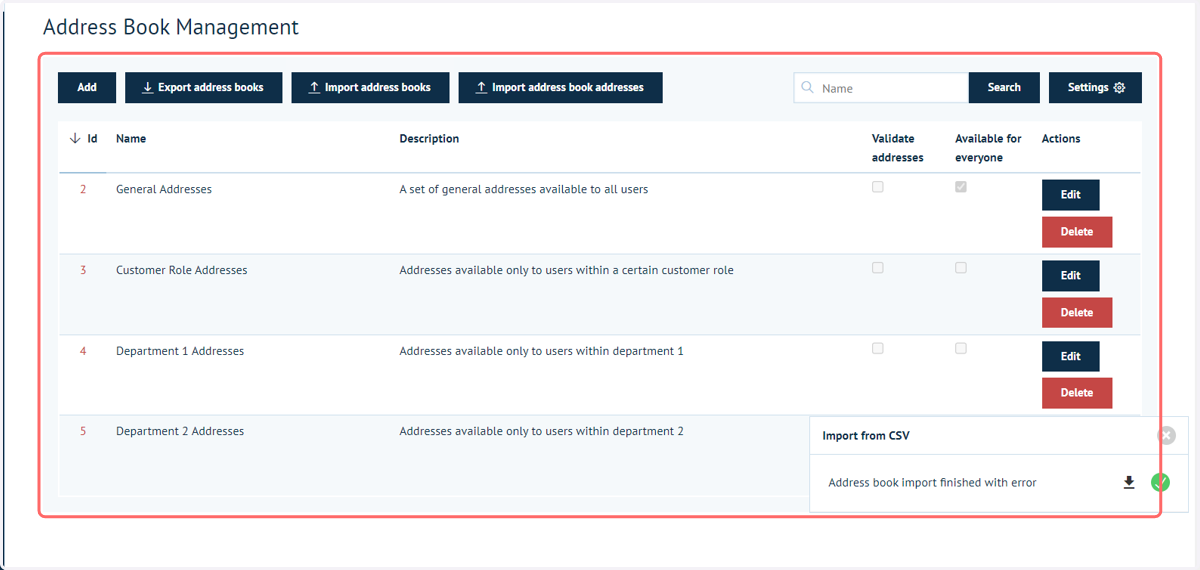The height and width of the screenshot is (570, 1200).
Task: Click Validate addresses column header
Action: [897, 148]
